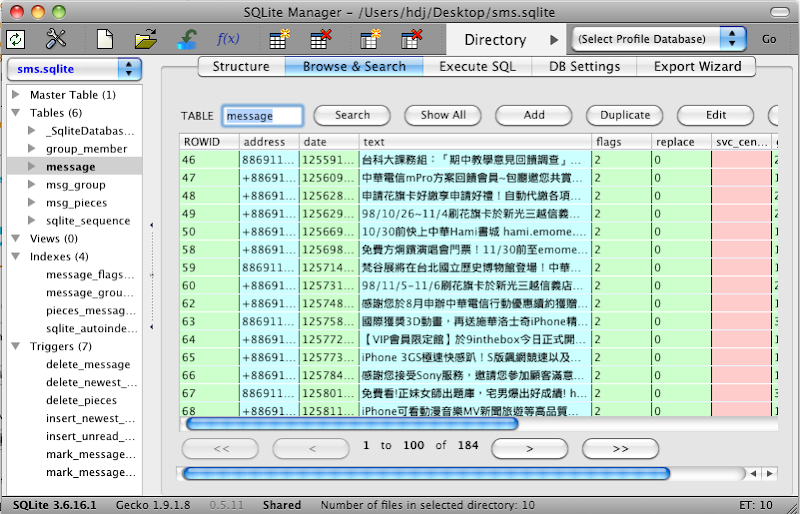Sort by the ROWID column header
This screenshot has height=514, width=800.
point(209,142)
